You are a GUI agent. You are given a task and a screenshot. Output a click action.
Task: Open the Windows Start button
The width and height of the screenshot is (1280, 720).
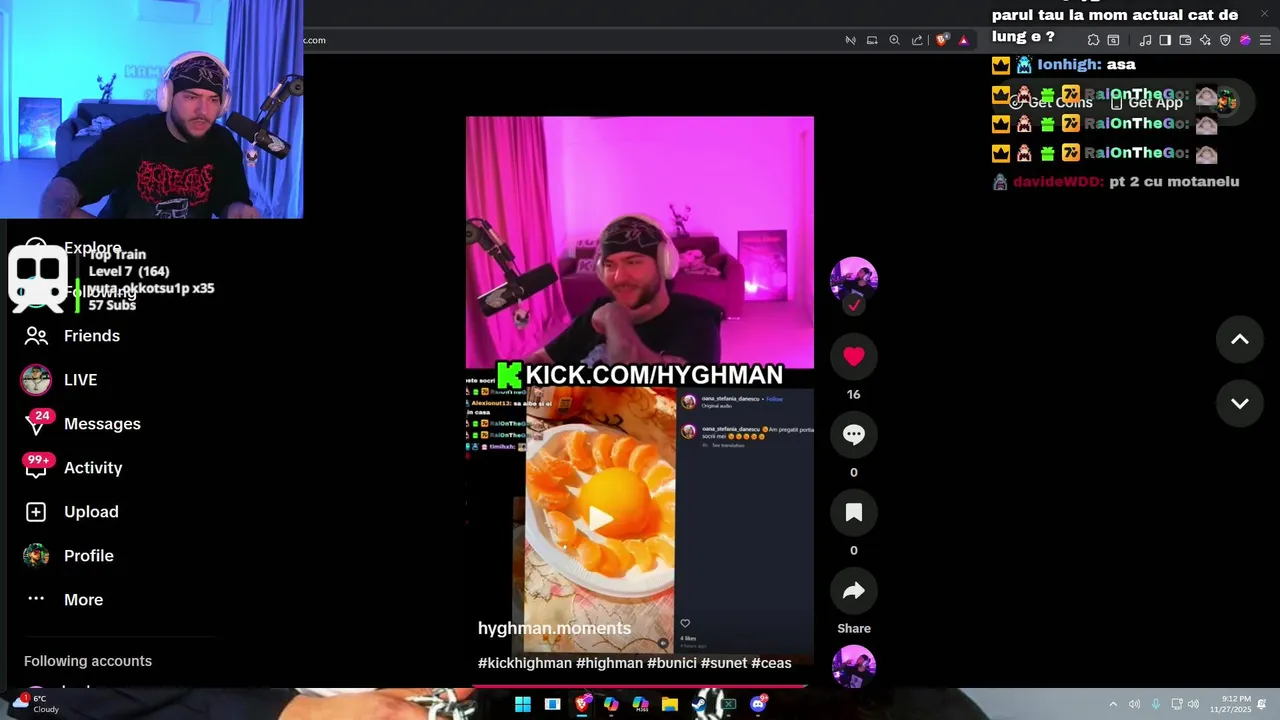pos(523,704)
